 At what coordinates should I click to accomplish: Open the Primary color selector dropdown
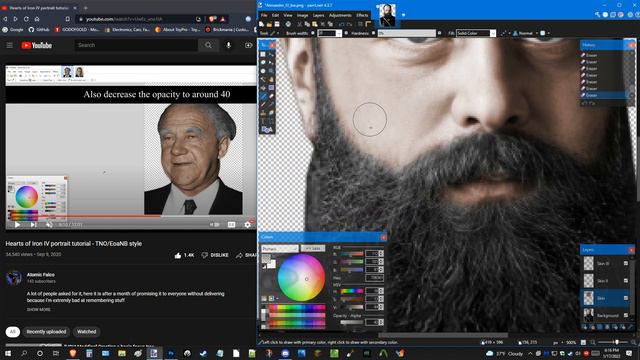coord(280,249)
